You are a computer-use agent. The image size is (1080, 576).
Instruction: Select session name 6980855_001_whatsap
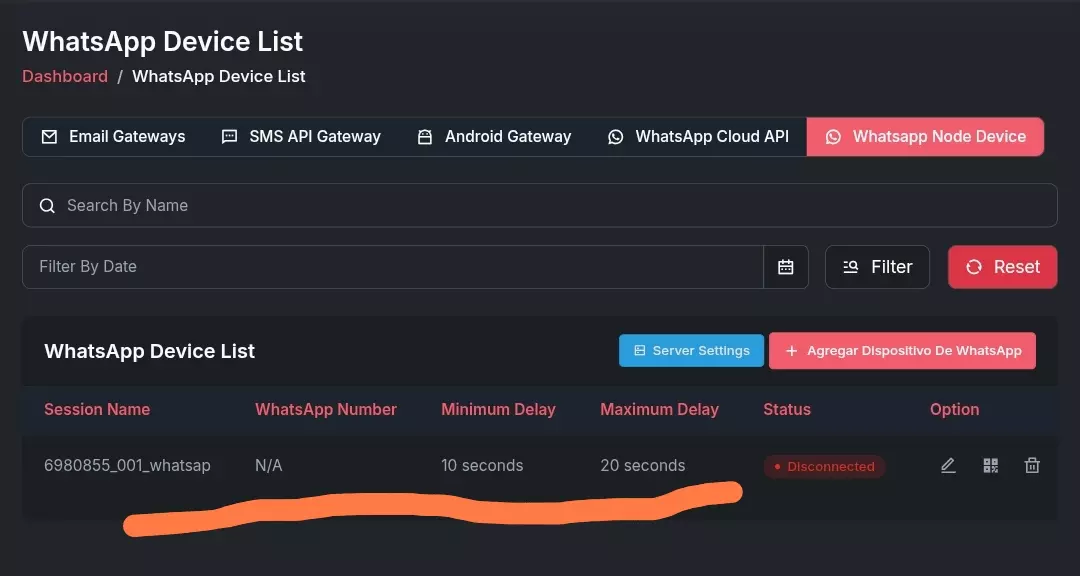click(x=127, y=466)
